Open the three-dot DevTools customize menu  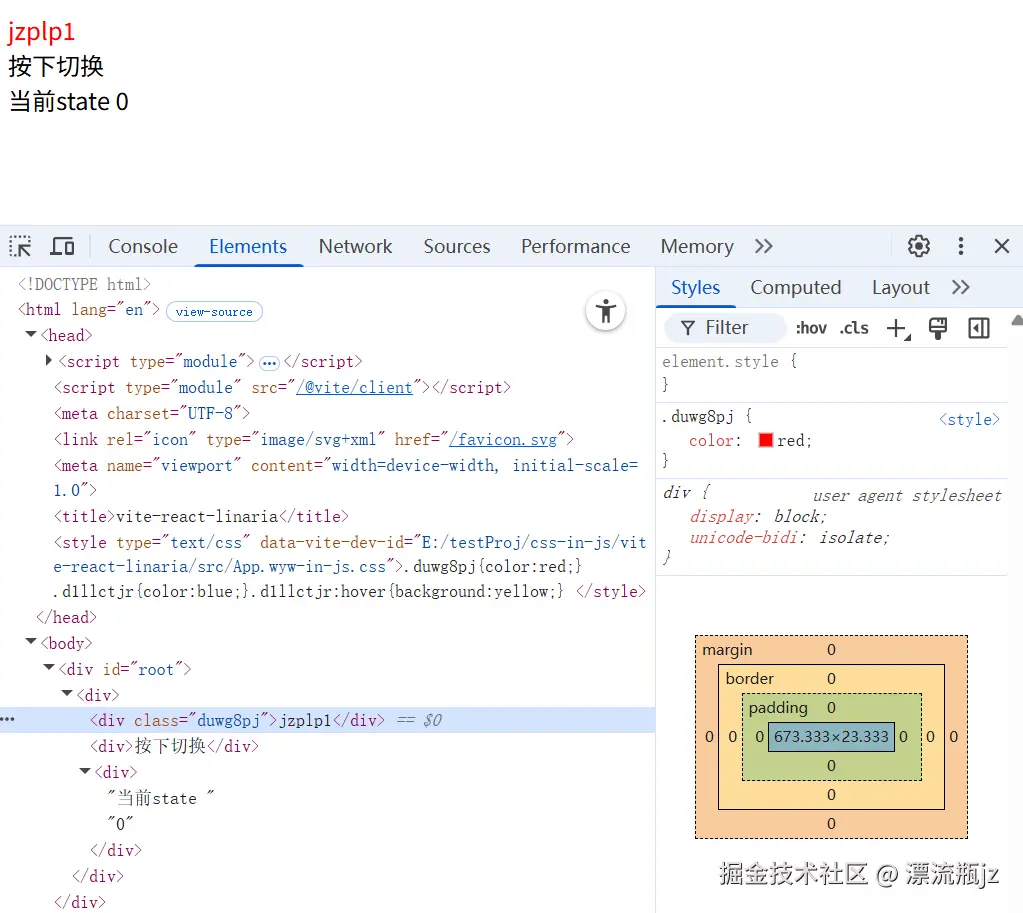(960, 246)
